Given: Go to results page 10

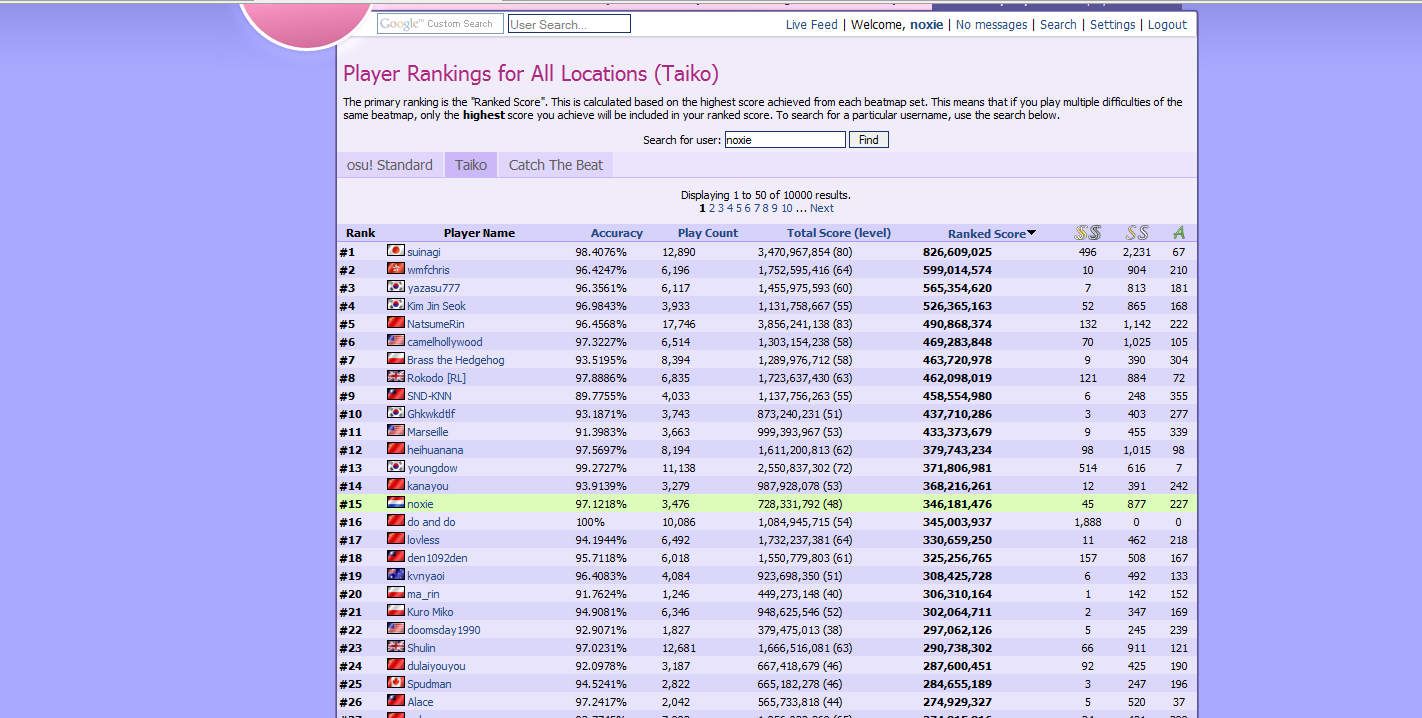Looking at the screenshot, I should pyautogui.click(x=787, y=208).
